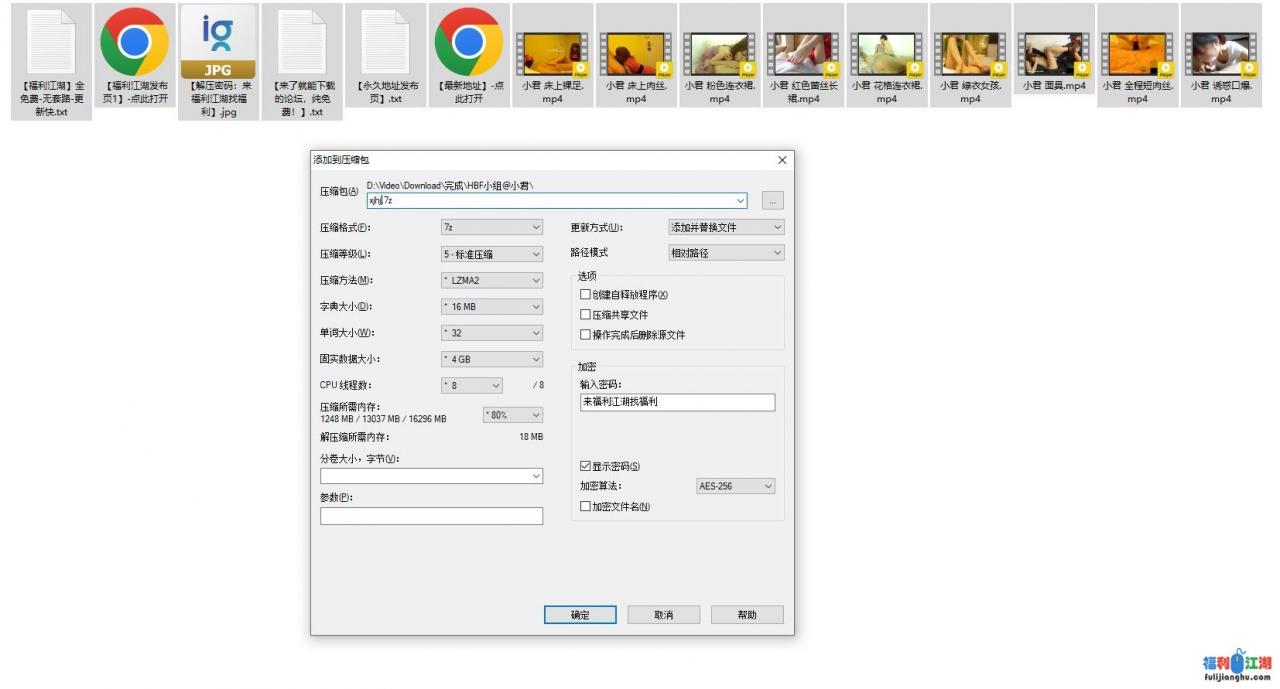Select the 花格连衣裙 mp4 video file
1280x689 pixels.
(886, 55)
